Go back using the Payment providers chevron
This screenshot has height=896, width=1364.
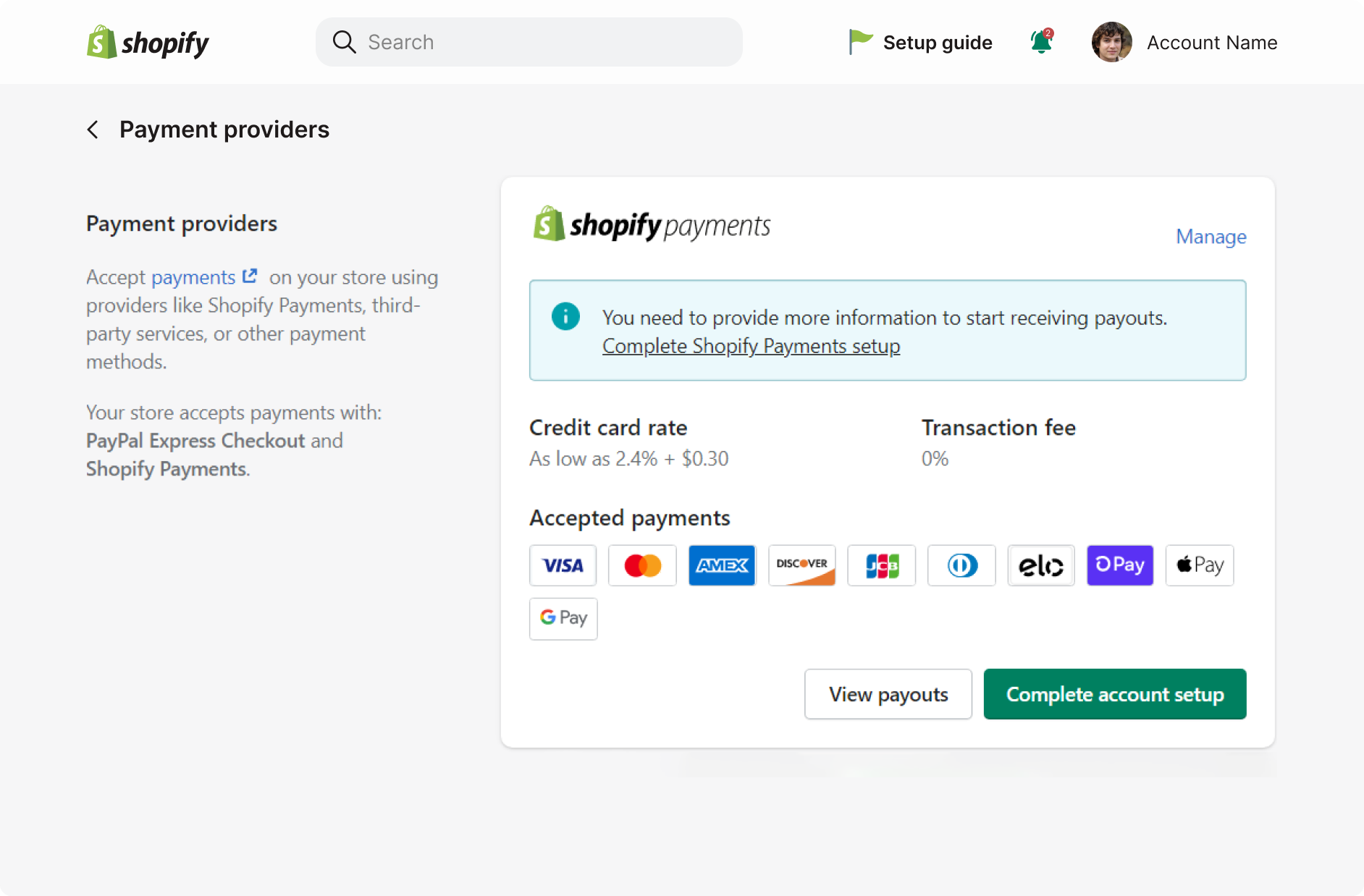[93, 130]
